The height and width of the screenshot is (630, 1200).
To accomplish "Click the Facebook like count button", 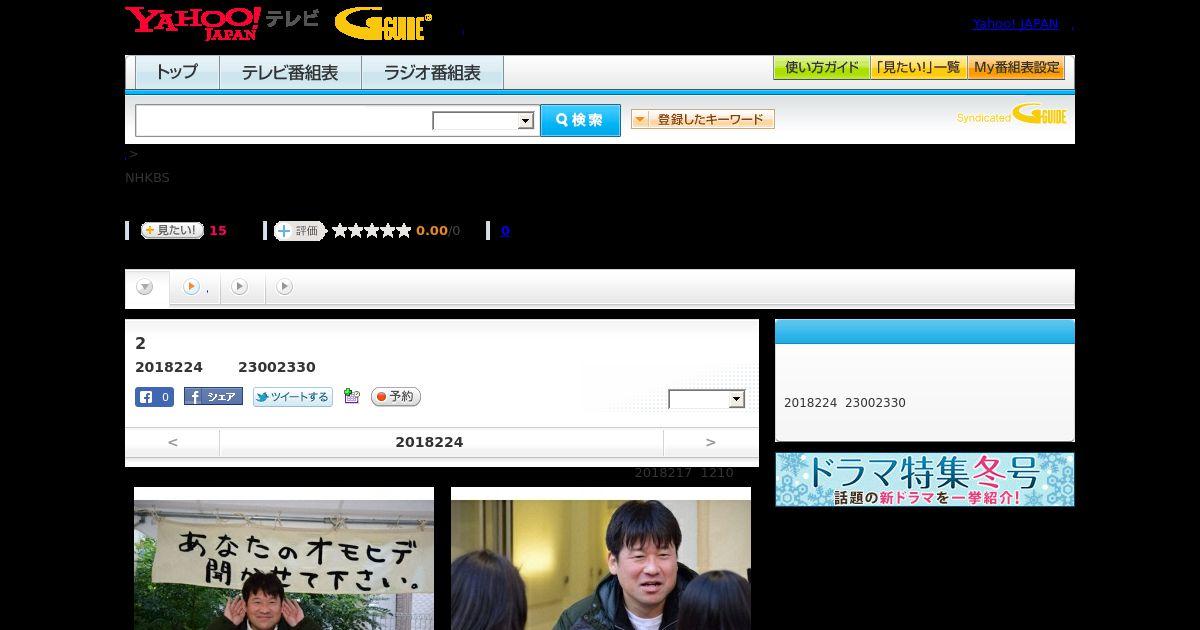I will (x=155, y=397).
